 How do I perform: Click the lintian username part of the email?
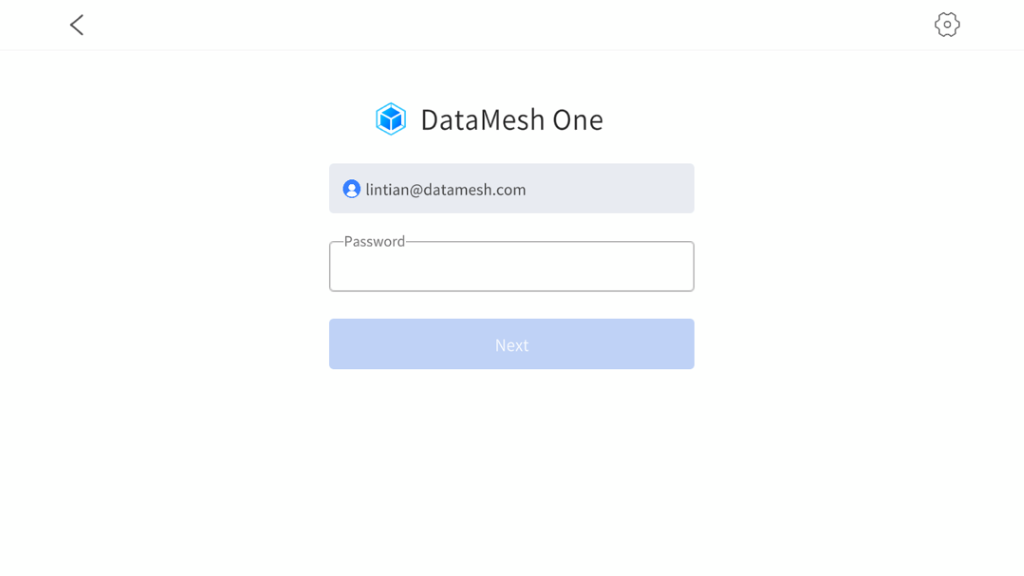click(x=387, y=189)
